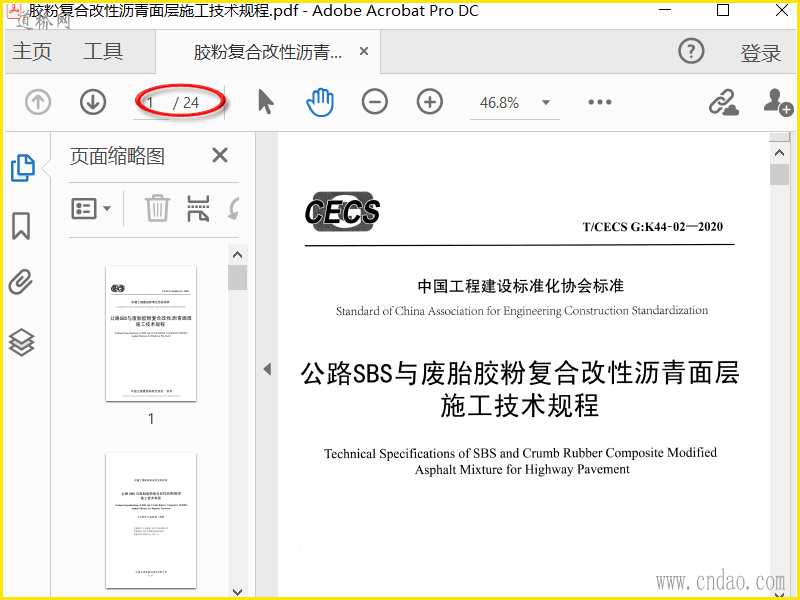Activate the hand pan tool
Image resolution: width=800 pixels, height=600 pixels.
pos(320,102)
